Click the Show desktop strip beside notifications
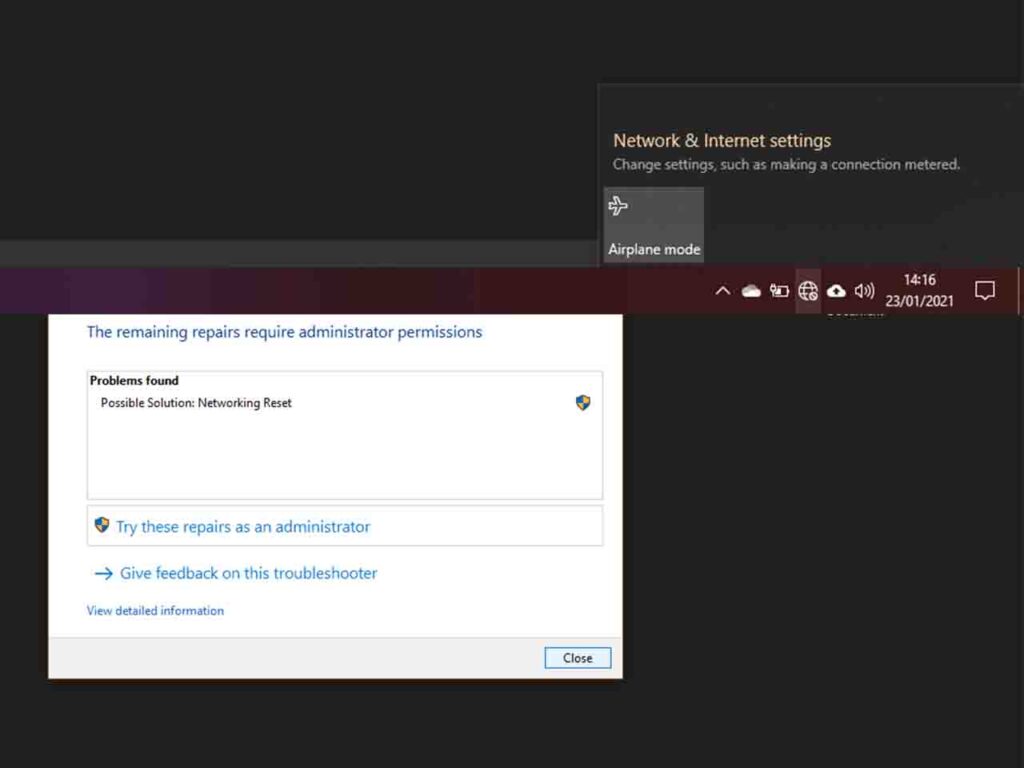This screenshot has height=768, width=1024. (x=1019, y=291)
